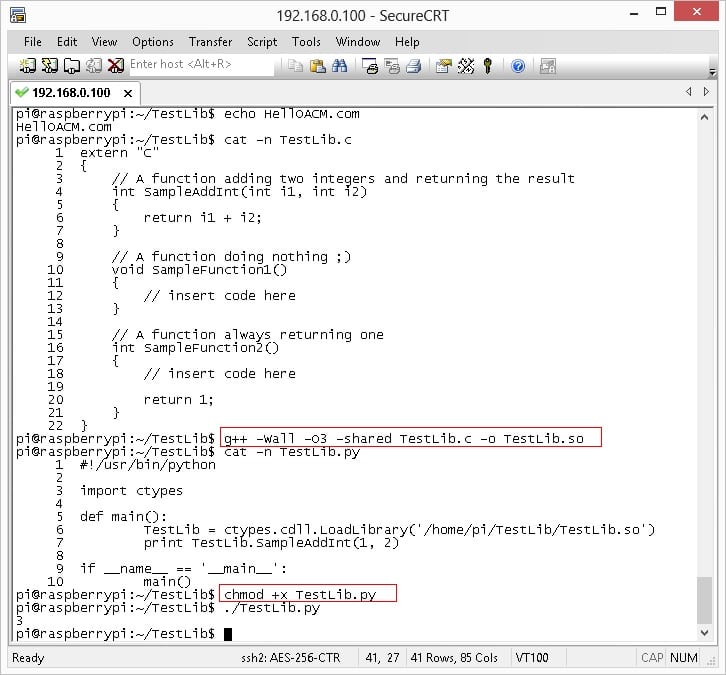Click the Connect in Tab icon
The width and height of the screenshot is (726, 675).
(72, 66)
